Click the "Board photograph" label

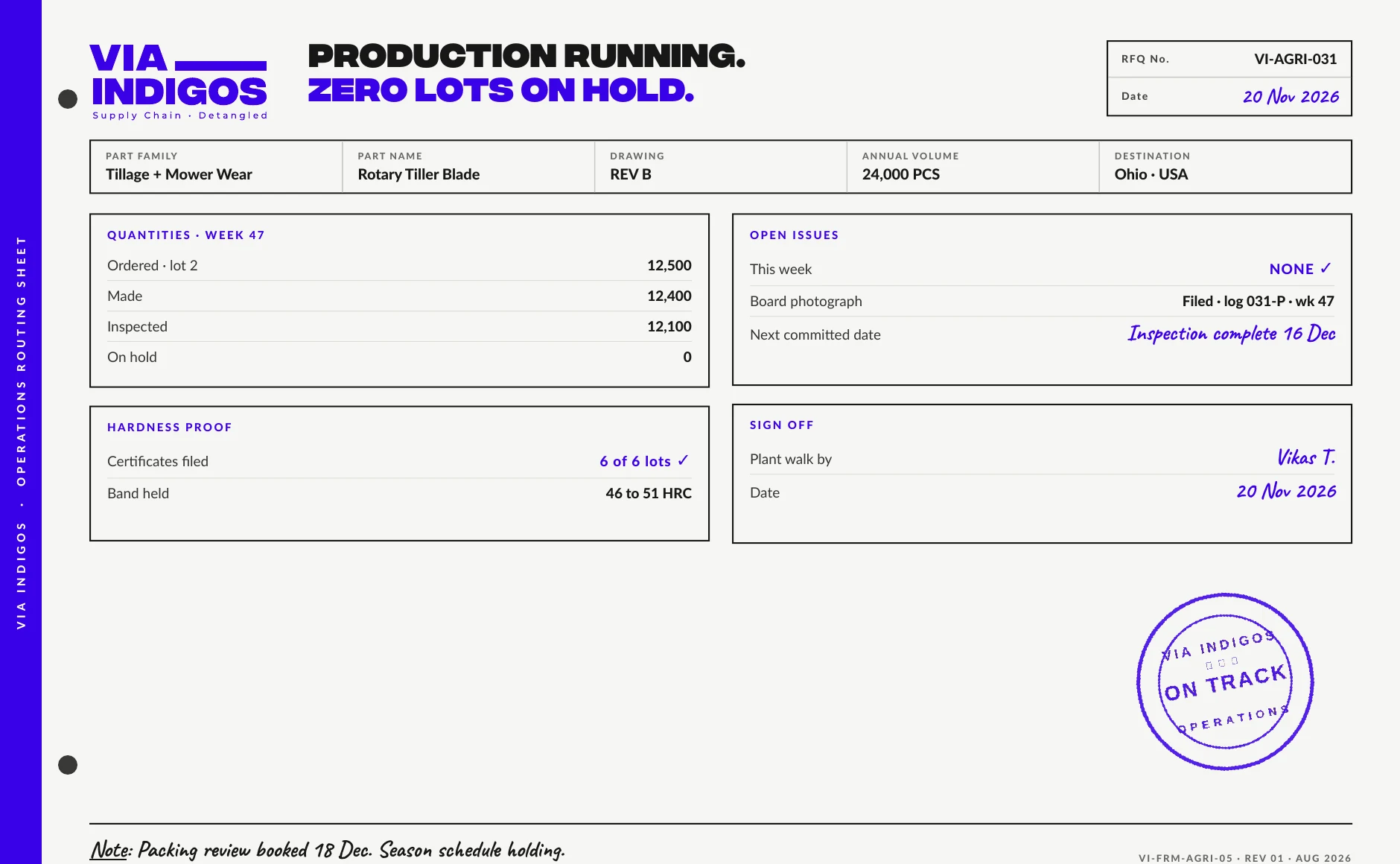pos(806,301)
